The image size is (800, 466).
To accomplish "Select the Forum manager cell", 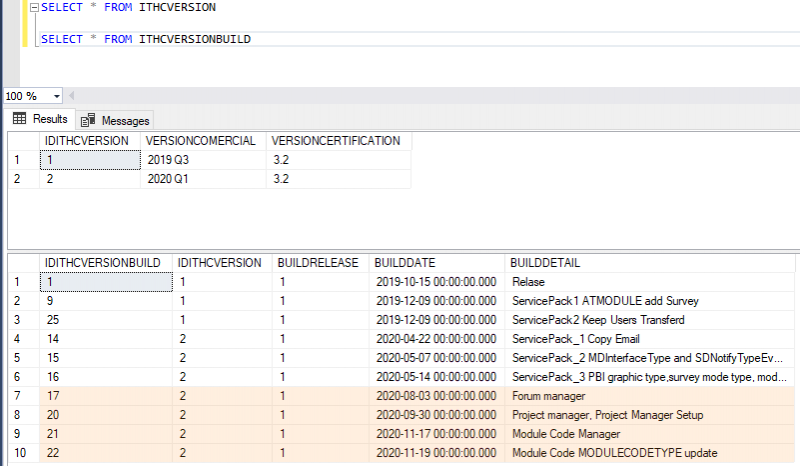I will (650, 396).
